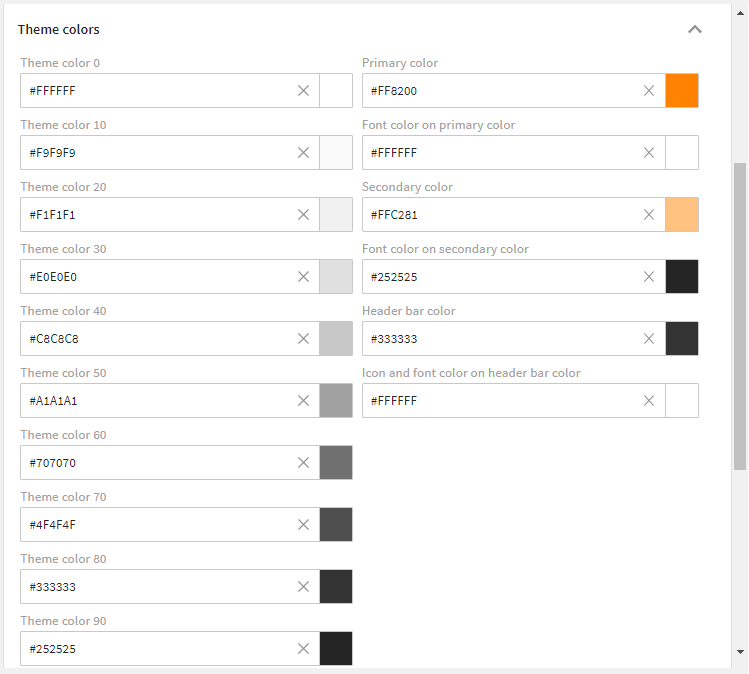Clear the Theme color 90 value

303,649
